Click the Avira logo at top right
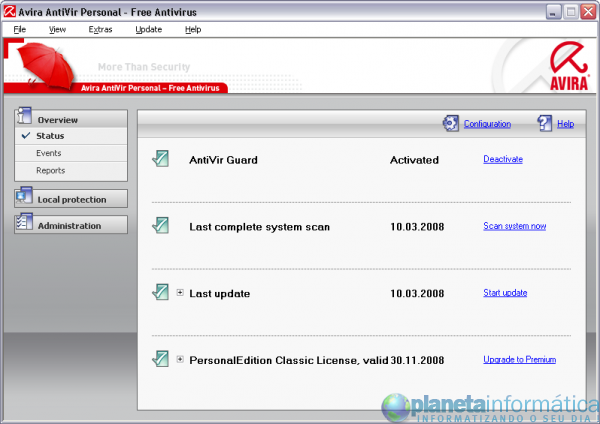This screenshot has width=600, height=424. point(569,66)
